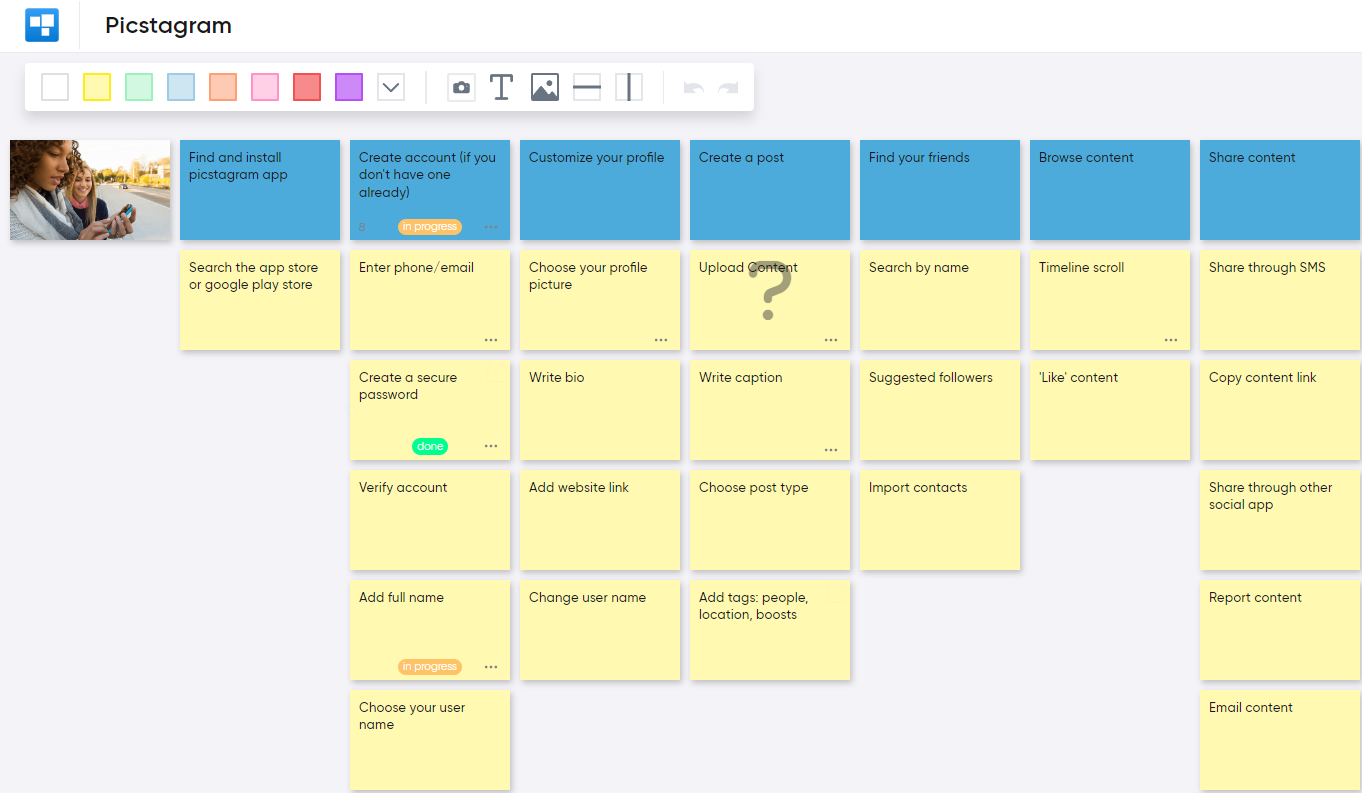Click 'in progress' badge on Add full name

(x=430, y=667)
